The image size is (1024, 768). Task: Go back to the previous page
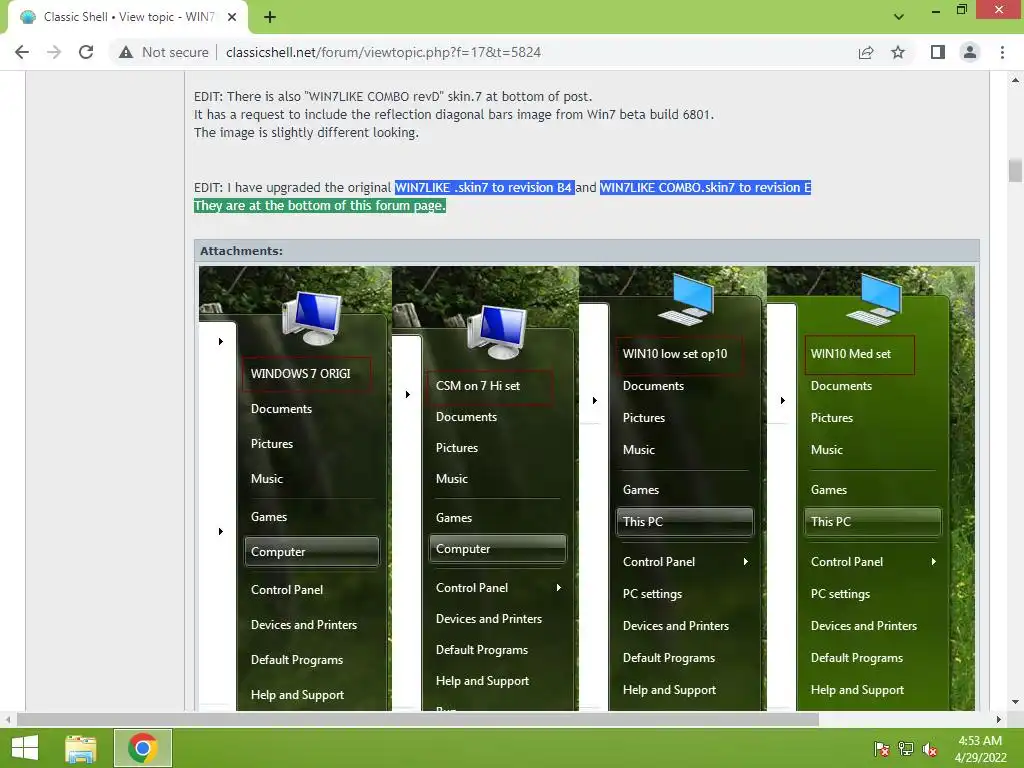[x=22, y=52]
